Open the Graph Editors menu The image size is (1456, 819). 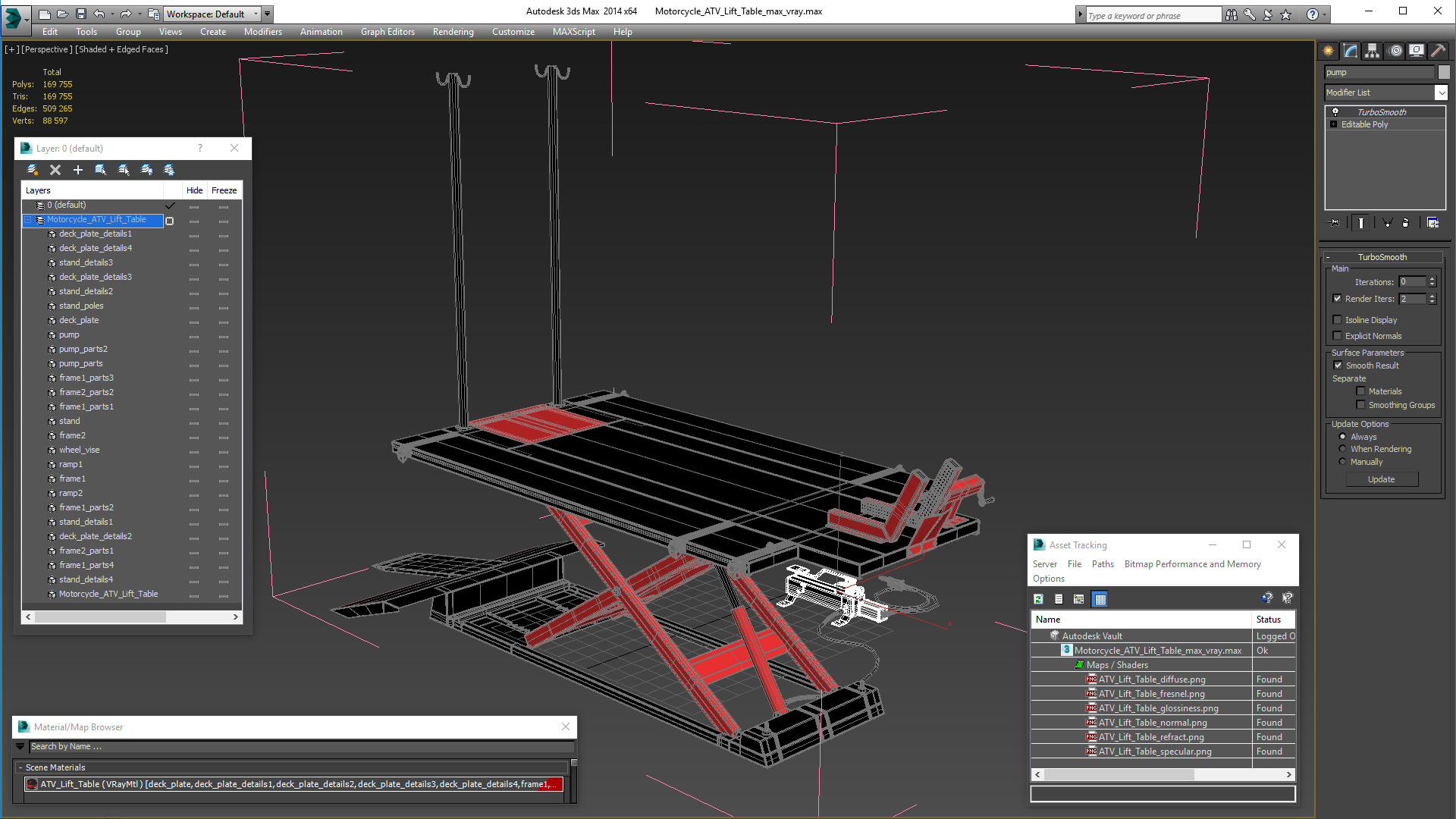coord(388,32)
